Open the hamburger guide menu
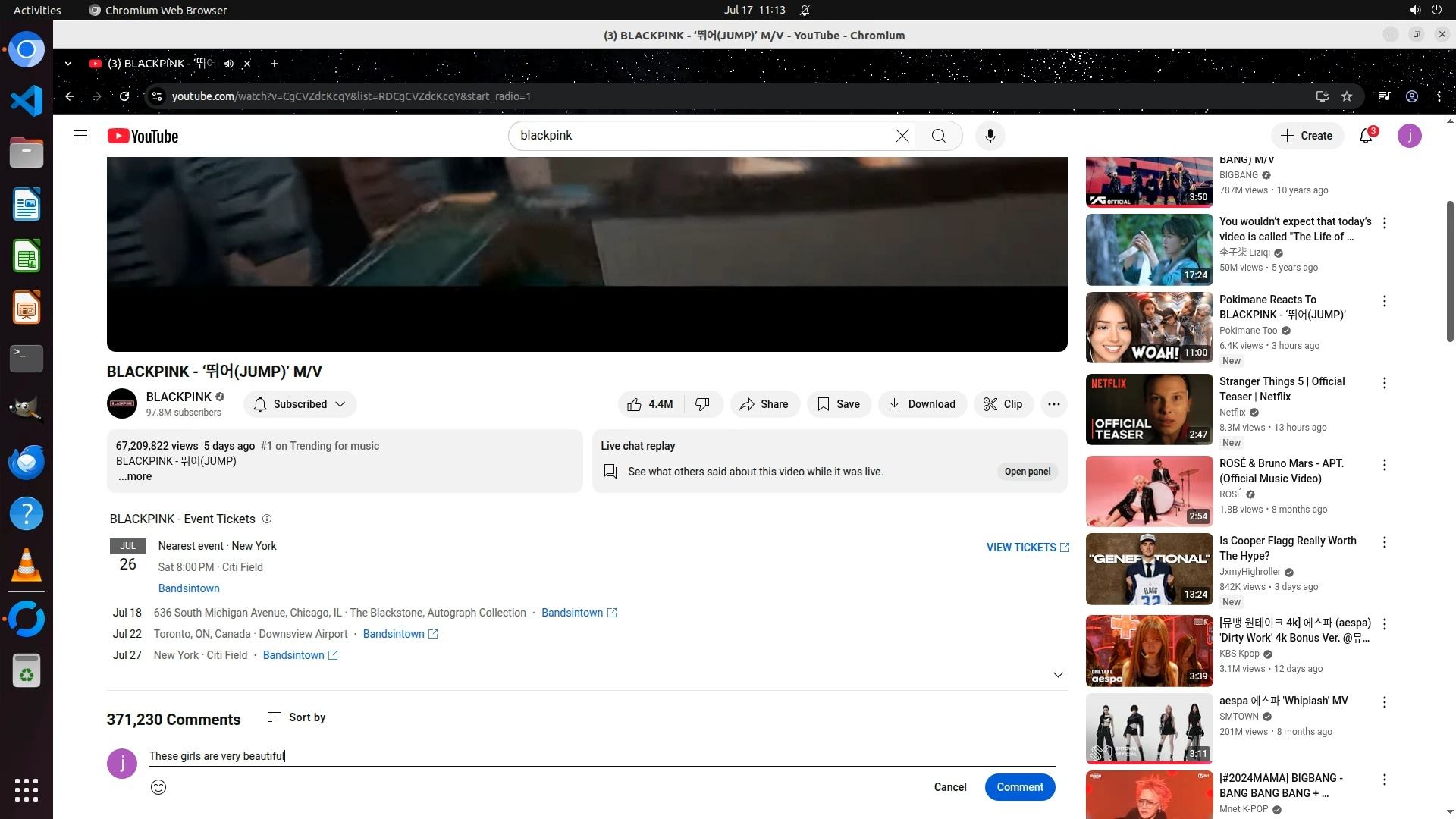The image size is (1456, 819). pyautogui.click(x=80, y=136)
